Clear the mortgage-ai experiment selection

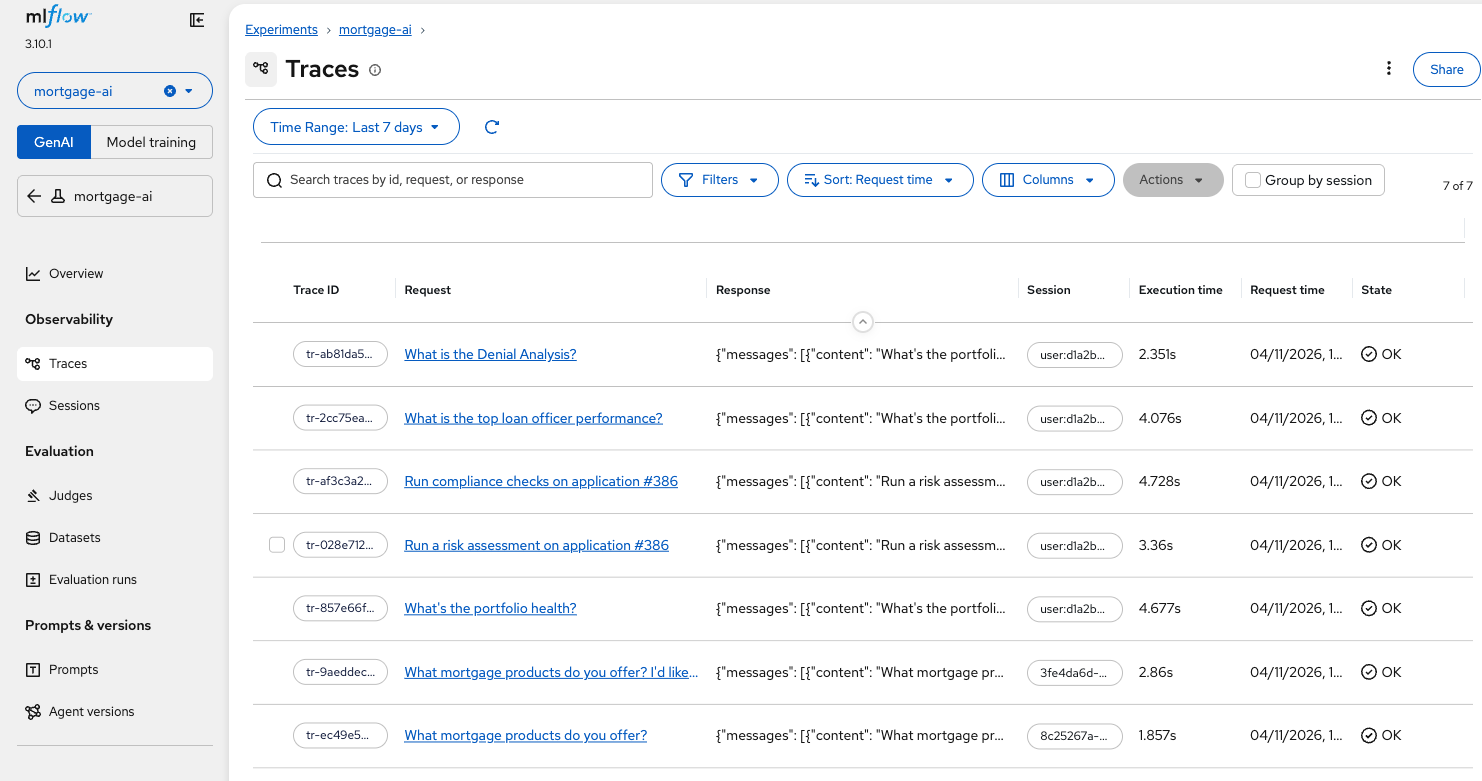pos(170,91)
